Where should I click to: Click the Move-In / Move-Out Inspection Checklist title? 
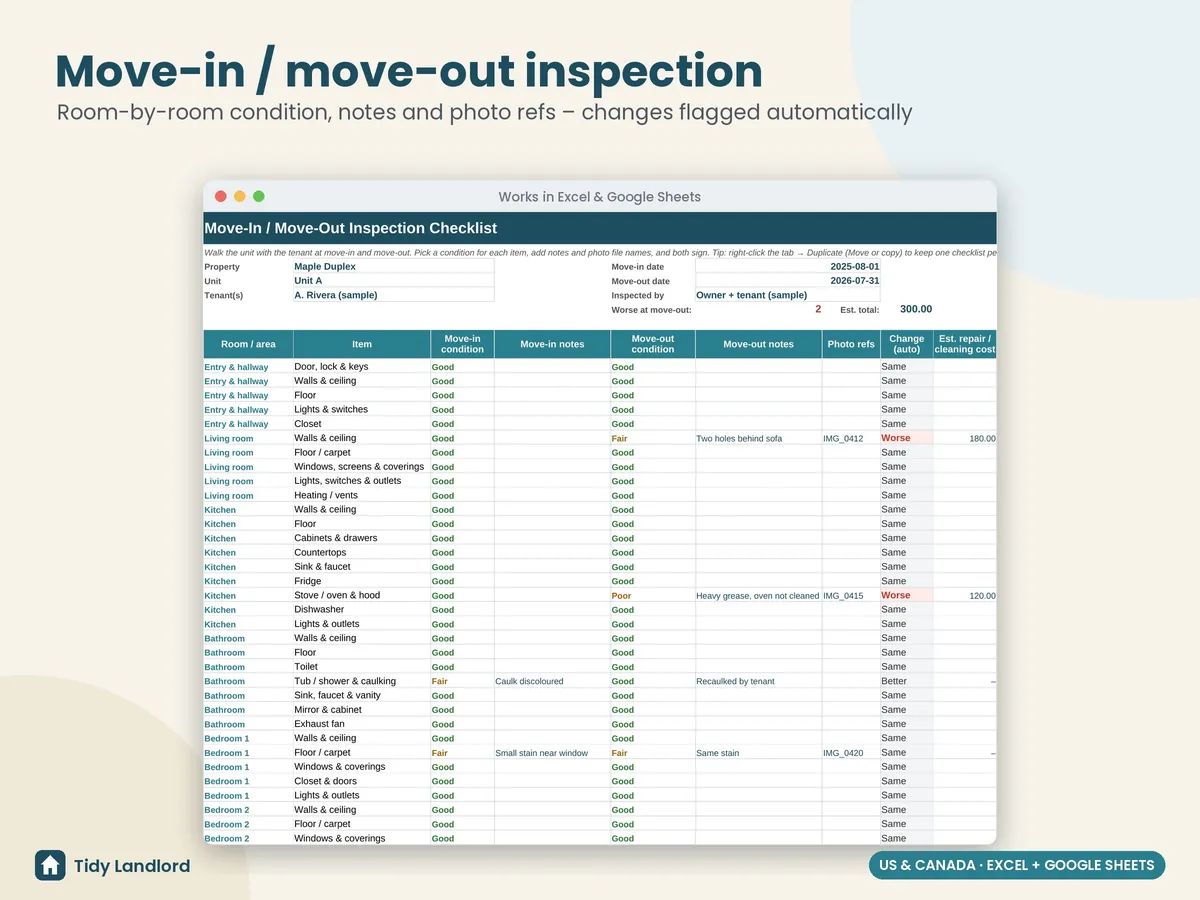click(350, 228)
